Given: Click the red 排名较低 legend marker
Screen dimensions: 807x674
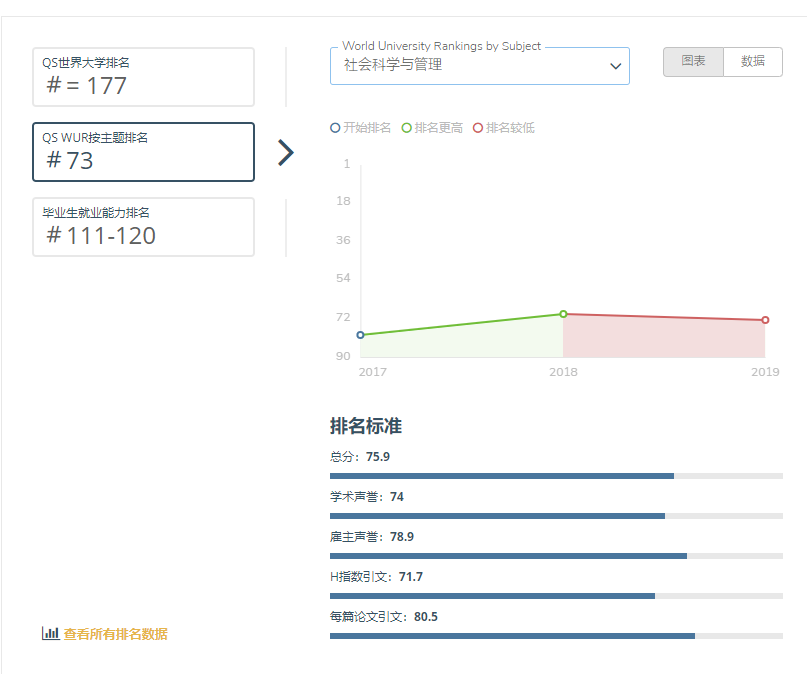Looking at the screenshot, I should (x=478, y=128).
